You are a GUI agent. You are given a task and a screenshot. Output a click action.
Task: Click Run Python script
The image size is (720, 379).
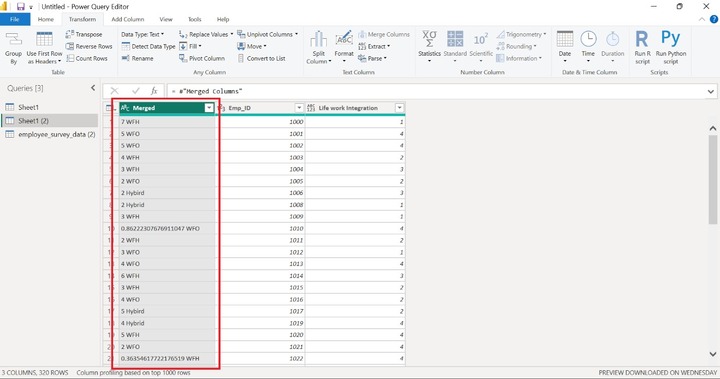[x=671, y=47]
